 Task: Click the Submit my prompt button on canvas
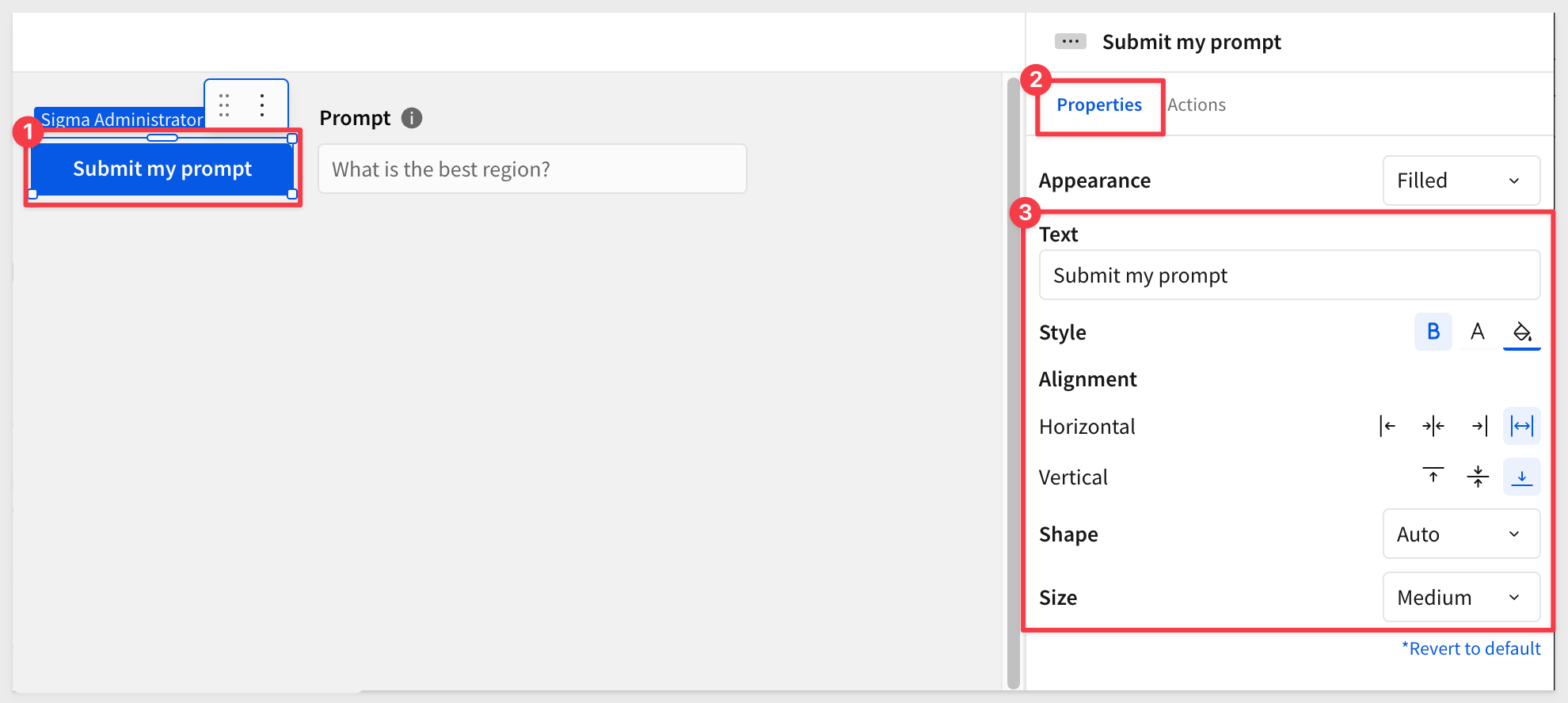click(x=162, y=169)
